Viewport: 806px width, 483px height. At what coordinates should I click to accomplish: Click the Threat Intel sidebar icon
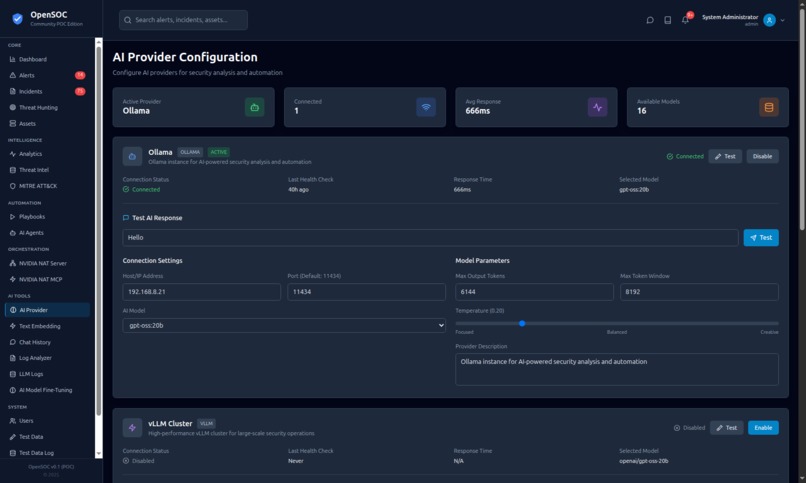pyautogui.click(x=13, y=170)
